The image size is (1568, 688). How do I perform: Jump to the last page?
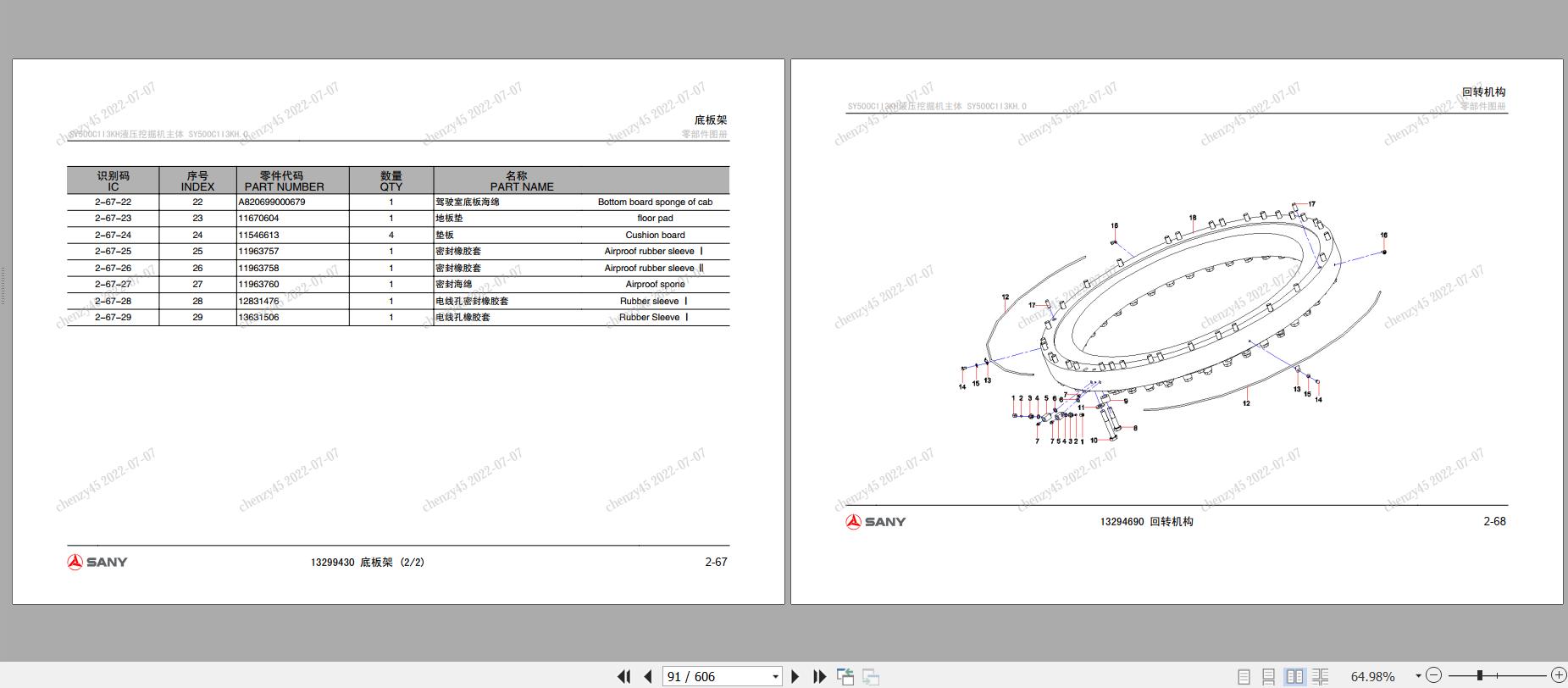(819, 676)
